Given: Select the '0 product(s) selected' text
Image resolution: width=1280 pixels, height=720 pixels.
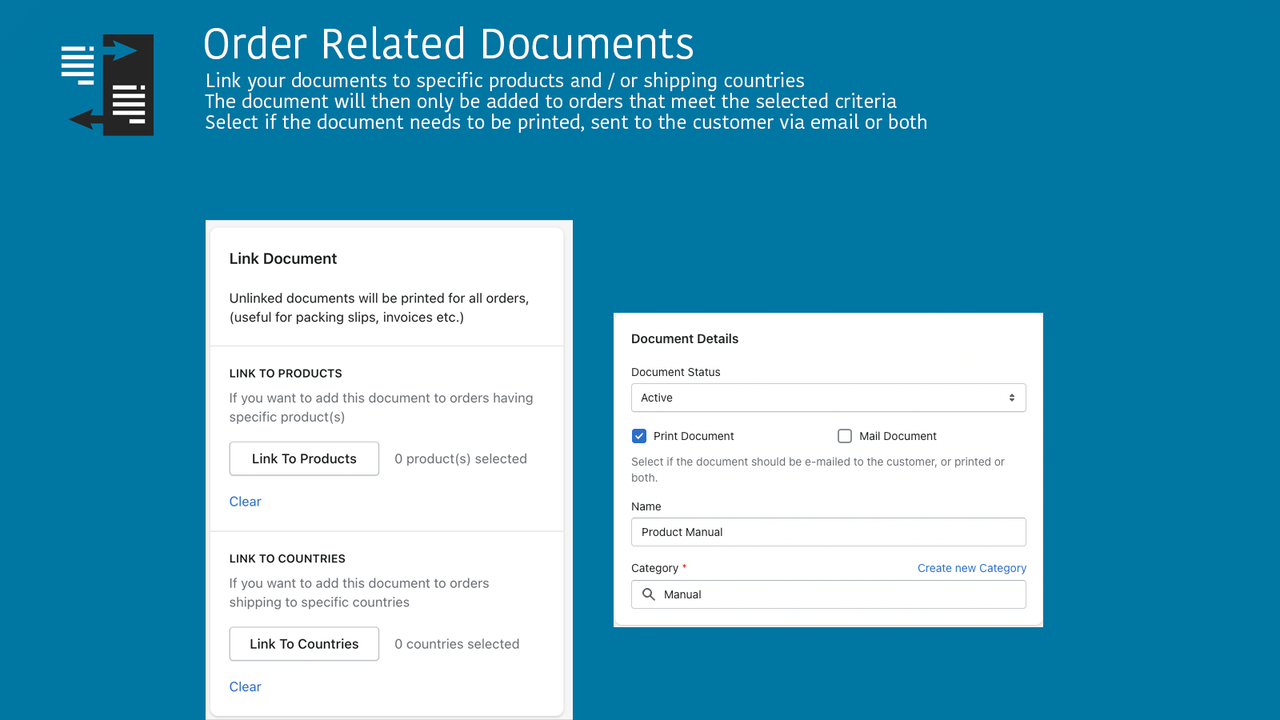Looking at the screenshot, I should pos(461,459).
